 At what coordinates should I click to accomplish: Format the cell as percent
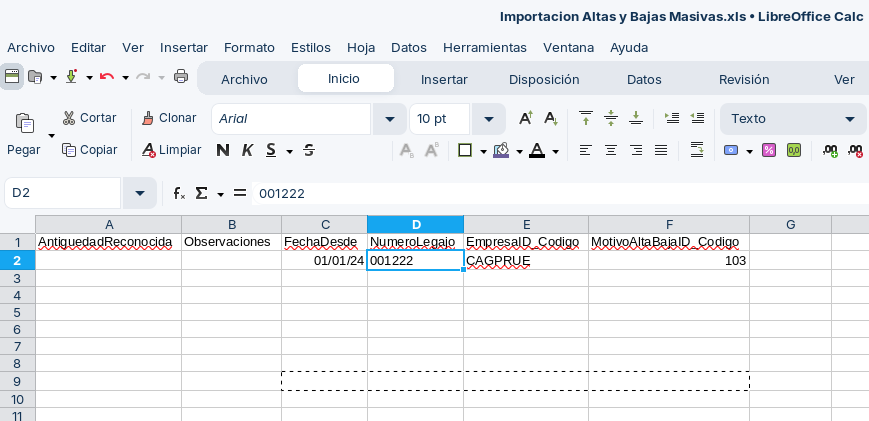(x=769, y=151)
